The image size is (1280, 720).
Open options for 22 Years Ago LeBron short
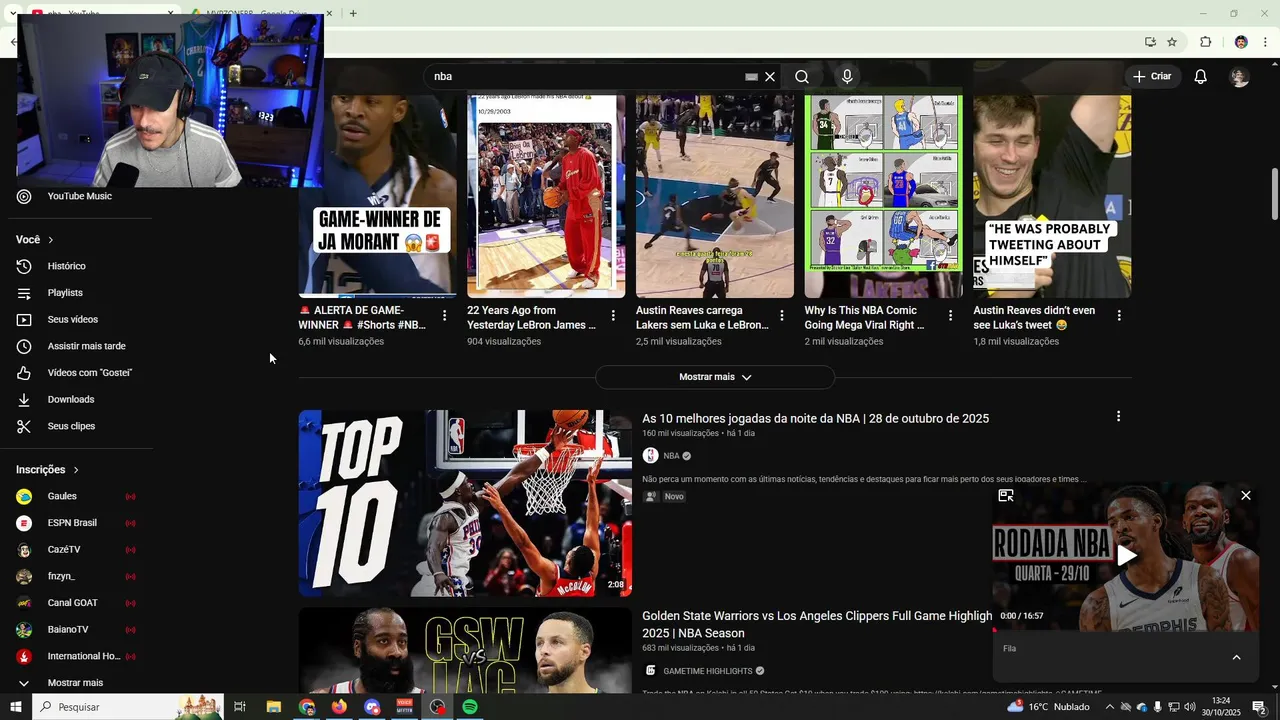[613, 316]
